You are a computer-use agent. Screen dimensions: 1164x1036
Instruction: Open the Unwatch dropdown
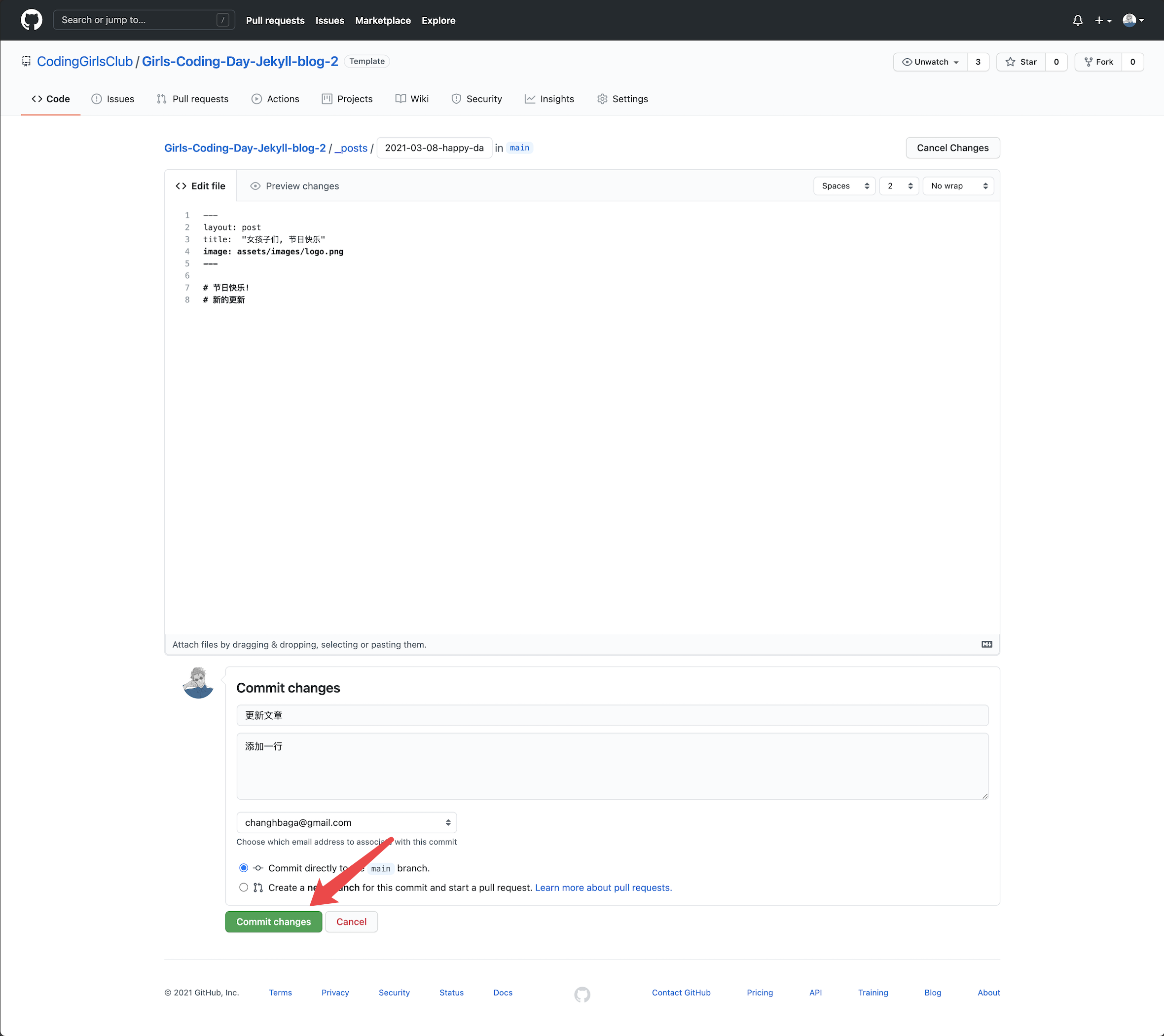coord(931,62)
